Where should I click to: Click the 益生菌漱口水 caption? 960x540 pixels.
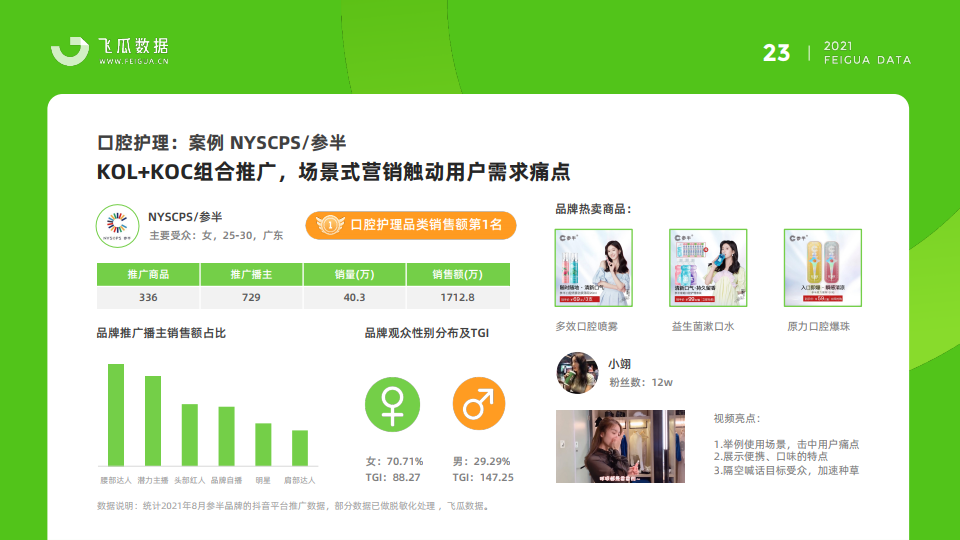703,326
